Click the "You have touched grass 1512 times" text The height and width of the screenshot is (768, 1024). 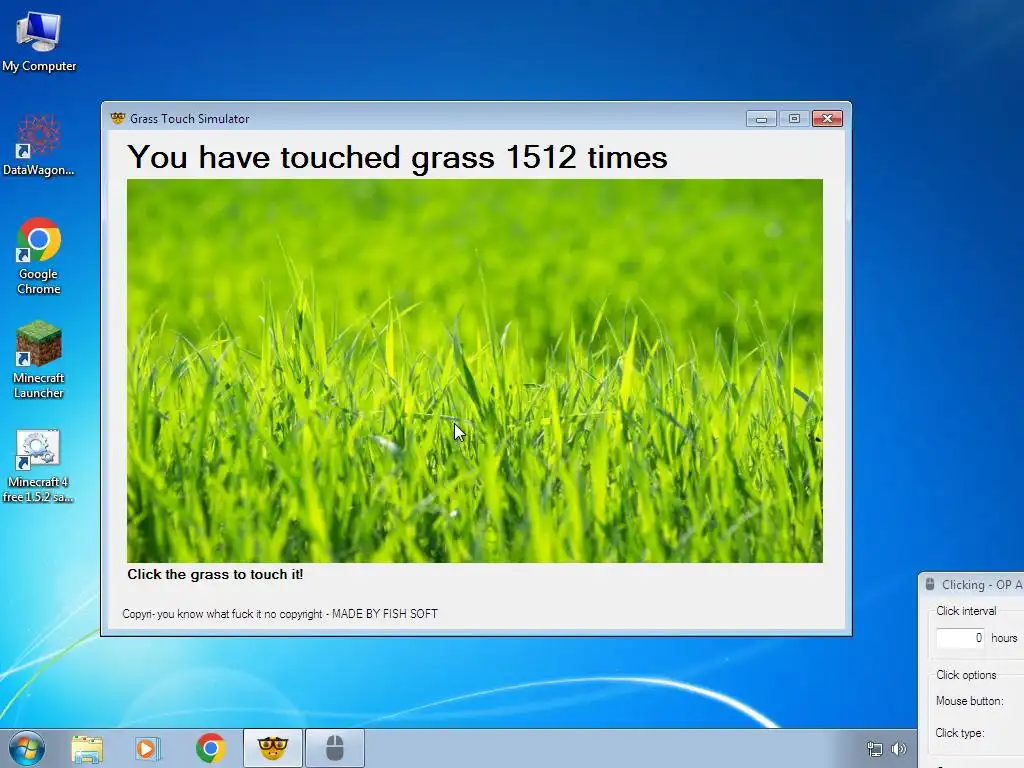[x=398, y=157]
